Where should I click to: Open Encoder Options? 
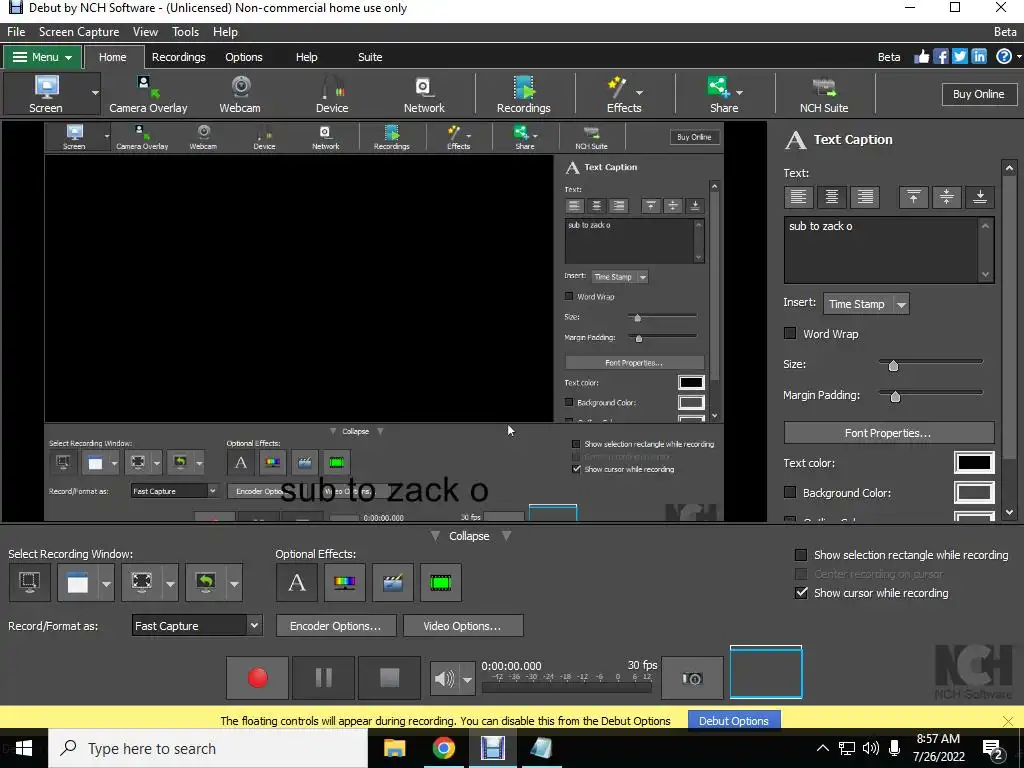point(336,626)
